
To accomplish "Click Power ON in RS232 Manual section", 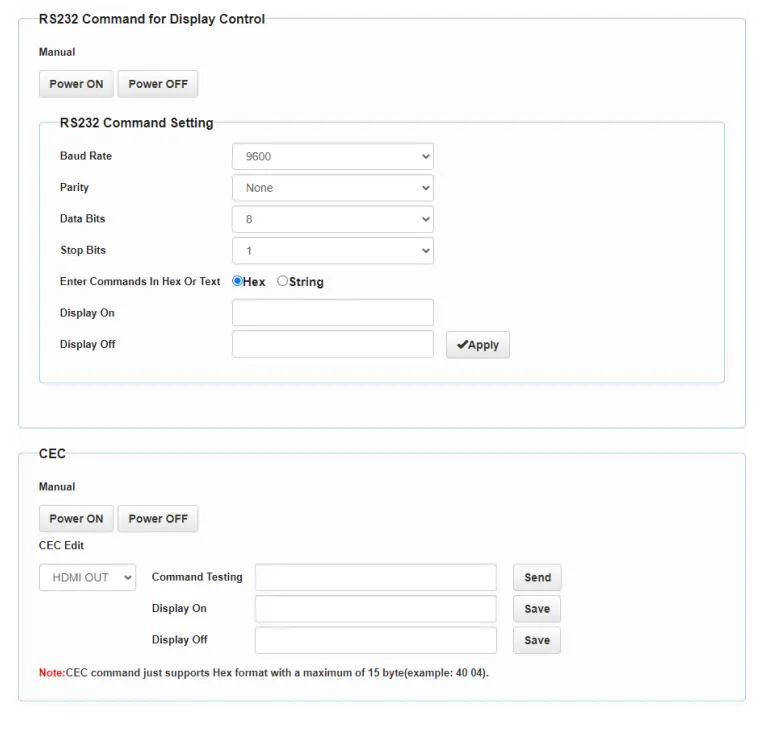I will point(76,84).
